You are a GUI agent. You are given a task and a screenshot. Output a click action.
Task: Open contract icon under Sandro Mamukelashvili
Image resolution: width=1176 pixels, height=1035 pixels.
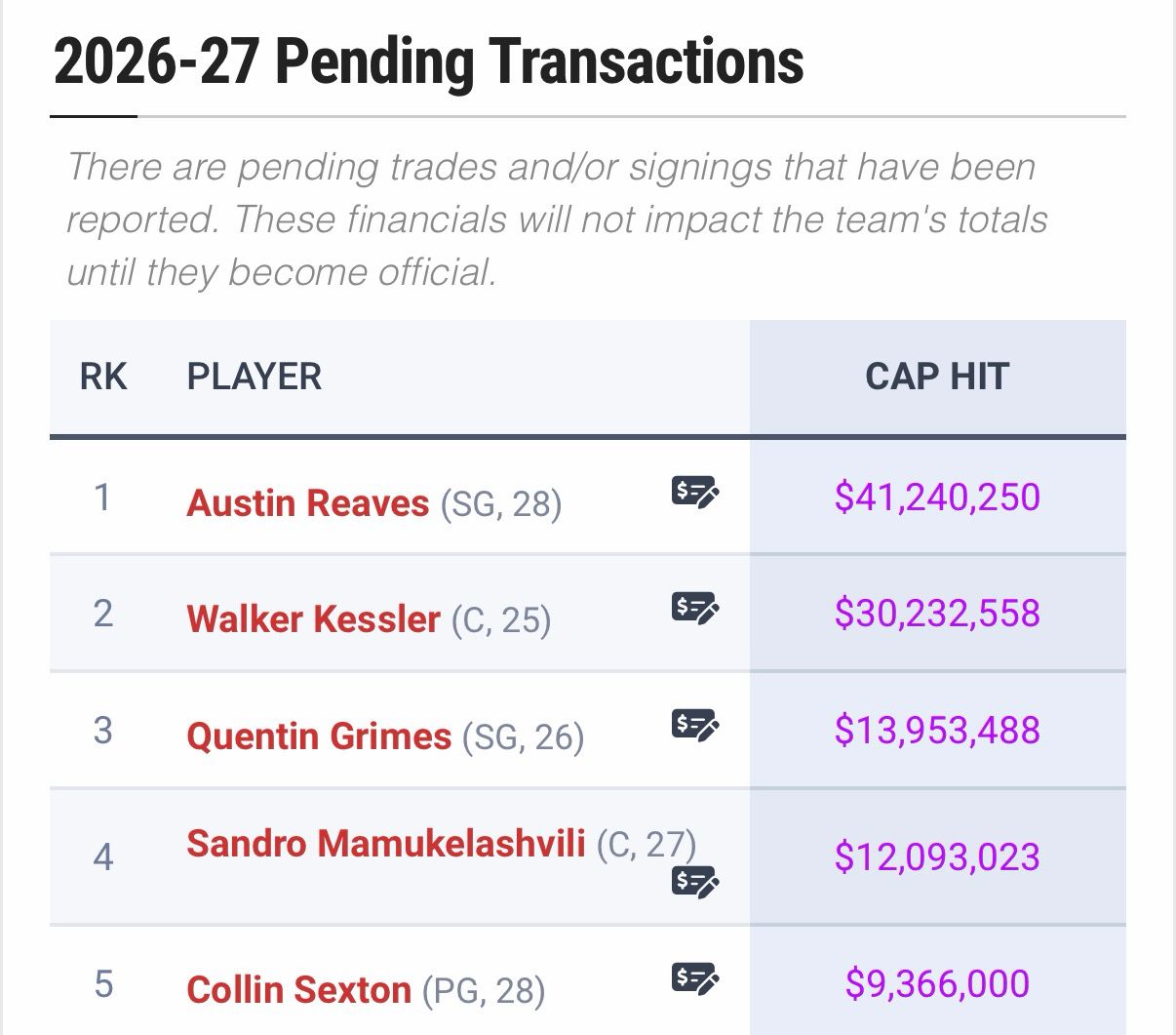coord(695,881)
